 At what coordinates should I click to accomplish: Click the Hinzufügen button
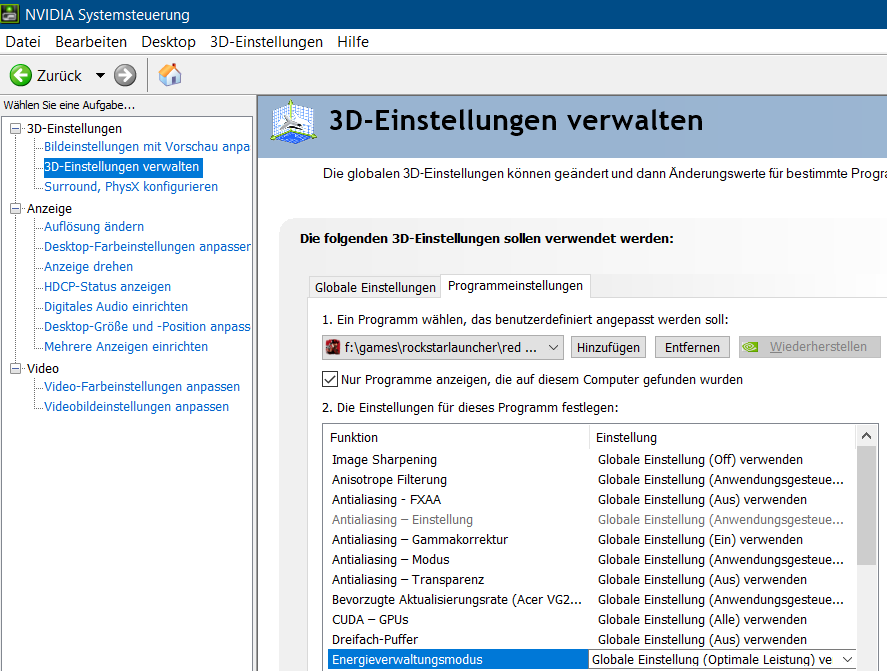click(x=608, y=347)
